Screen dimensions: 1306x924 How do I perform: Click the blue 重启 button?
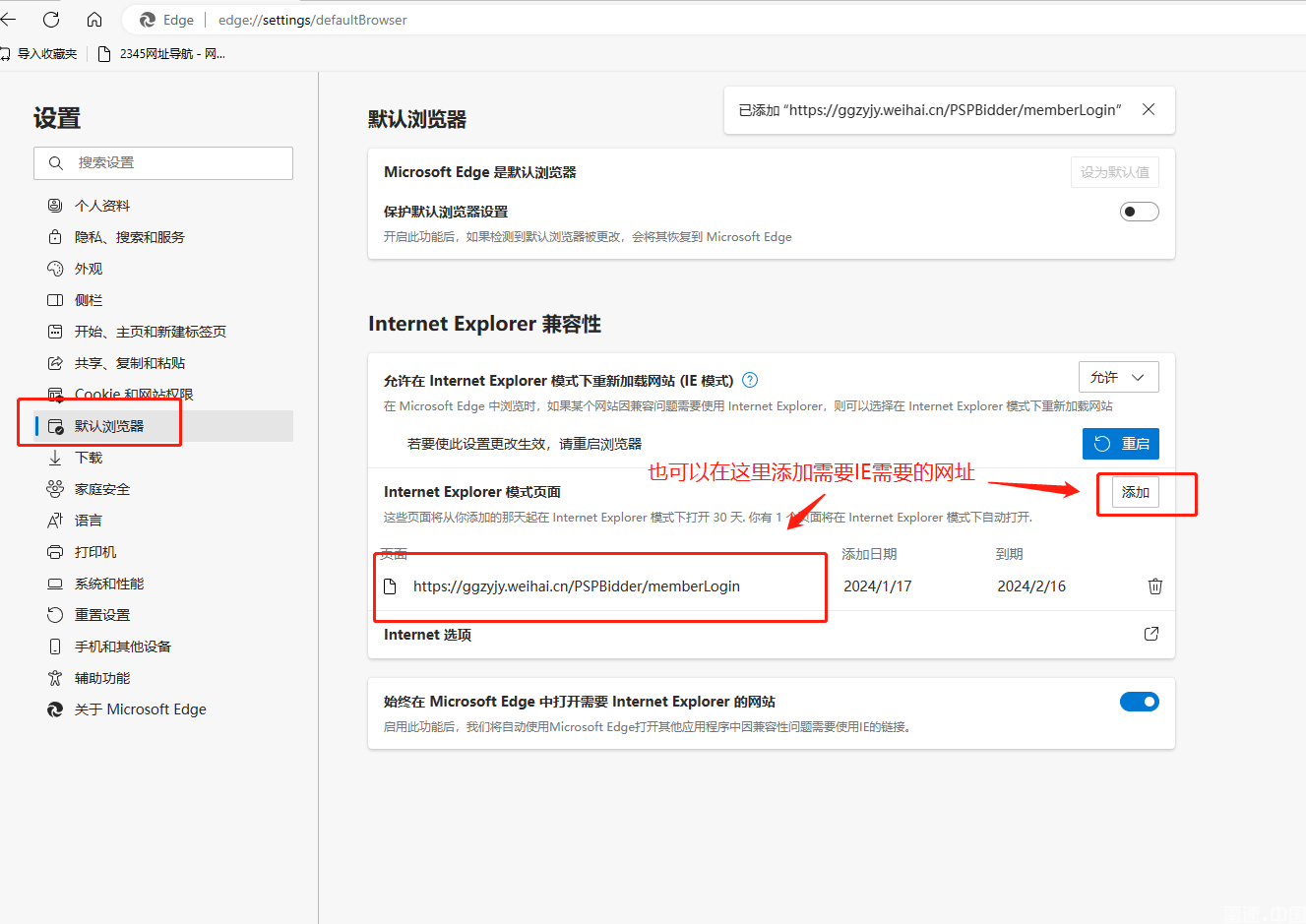[1121, 444]
